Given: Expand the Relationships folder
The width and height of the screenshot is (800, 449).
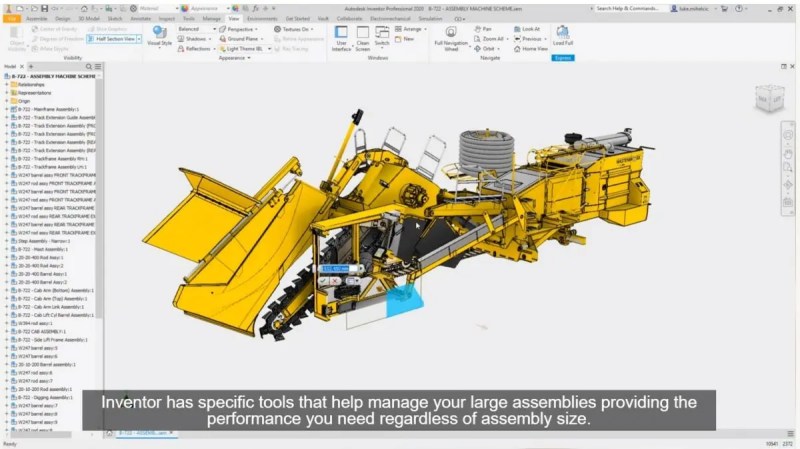Looking at the screenshot, I should coord(7,84).
